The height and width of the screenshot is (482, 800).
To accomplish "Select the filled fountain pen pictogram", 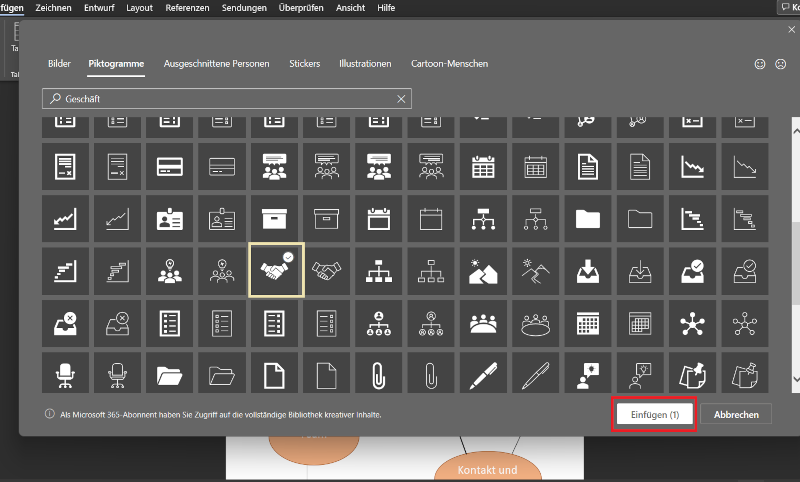I will (x=484, y=374).
